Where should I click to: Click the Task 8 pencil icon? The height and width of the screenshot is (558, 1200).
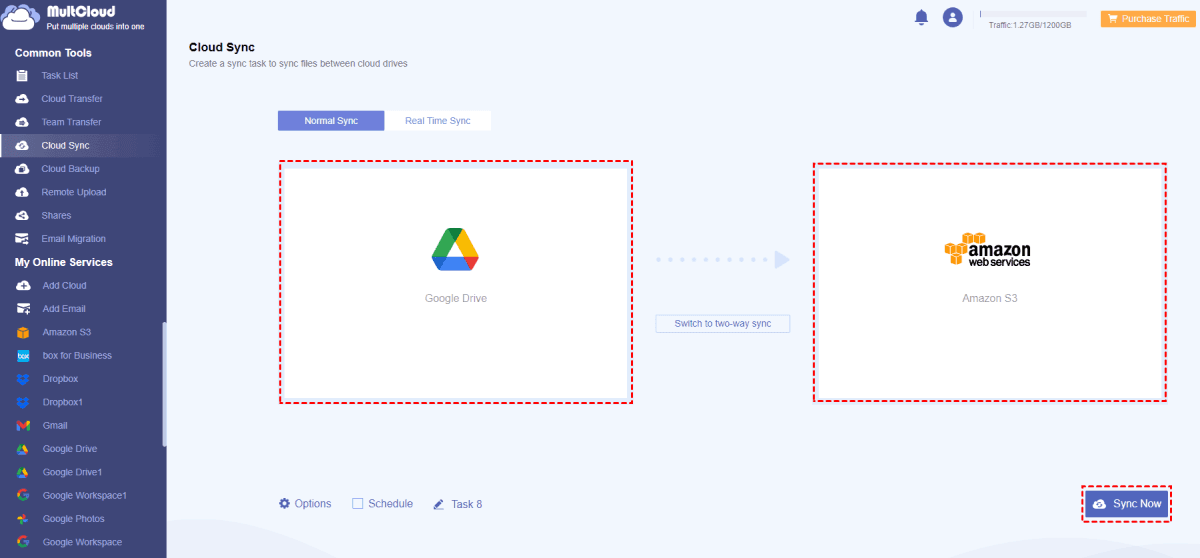(438, 504)
